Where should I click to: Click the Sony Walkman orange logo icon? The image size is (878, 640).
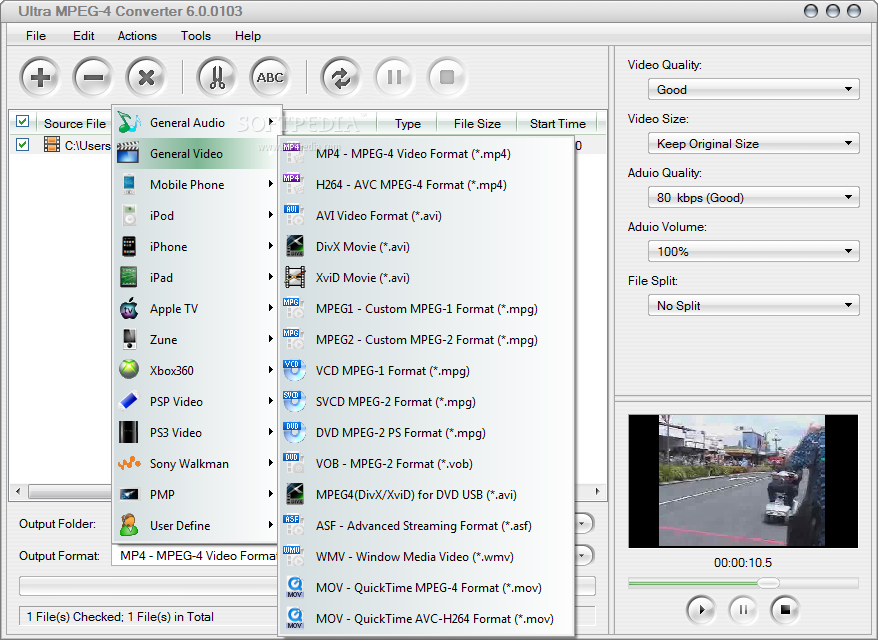(x=129, y=463)
